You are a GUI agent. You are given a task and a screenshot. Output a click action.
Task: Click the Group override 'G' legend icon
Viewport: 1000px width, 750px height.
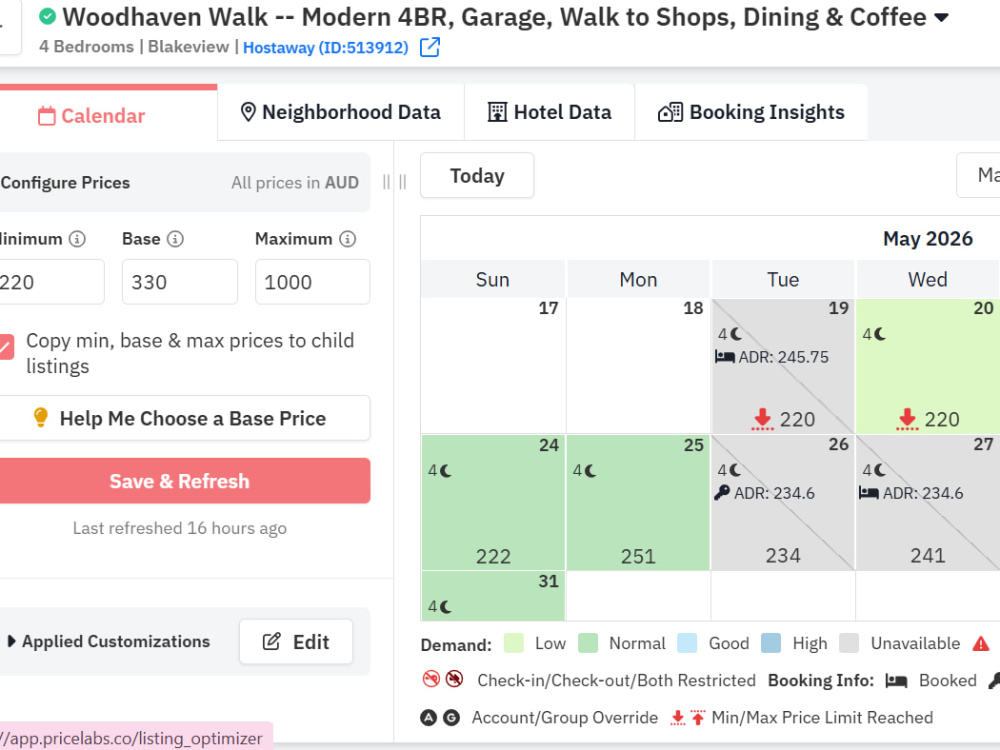(x=452, y=718)
